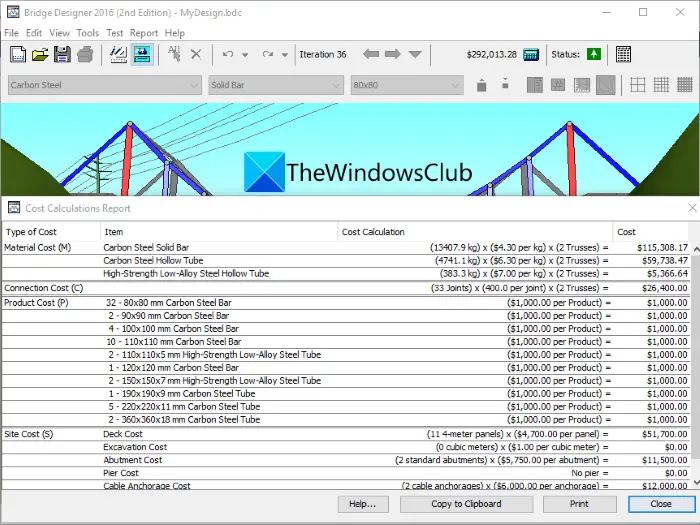Image resolution: width=700 pixels, height=525 pixels.
Task: Delete the selected member
Action: tap(196, 54)
